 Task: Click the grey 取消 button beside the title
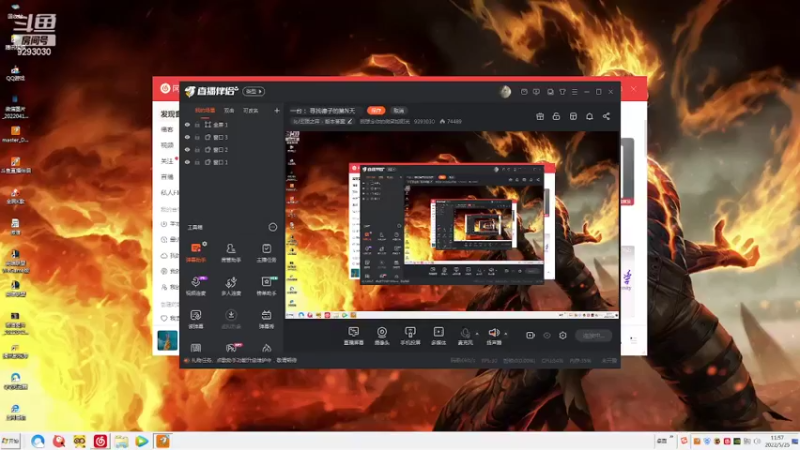click(399, 110)
